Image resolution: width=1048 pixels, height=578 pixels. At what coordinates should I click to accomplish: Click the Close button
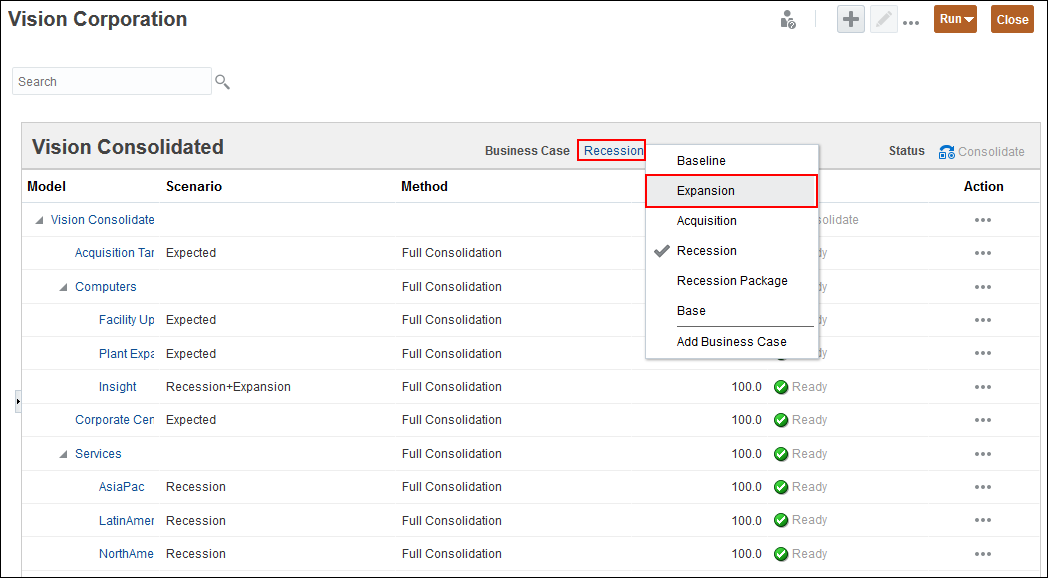click(1012, 19)
